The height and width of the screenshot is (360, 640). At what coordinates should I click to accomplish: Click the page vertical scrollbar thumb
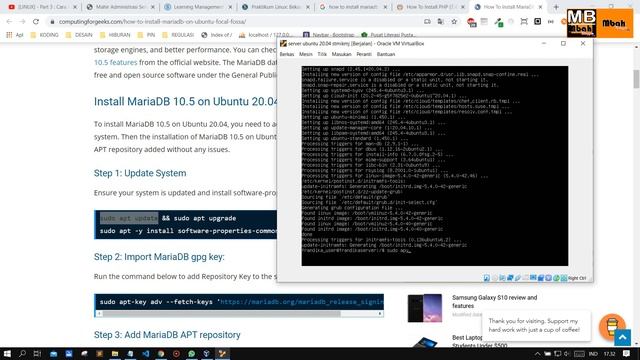pyautogui.click(x=636, y=79)
